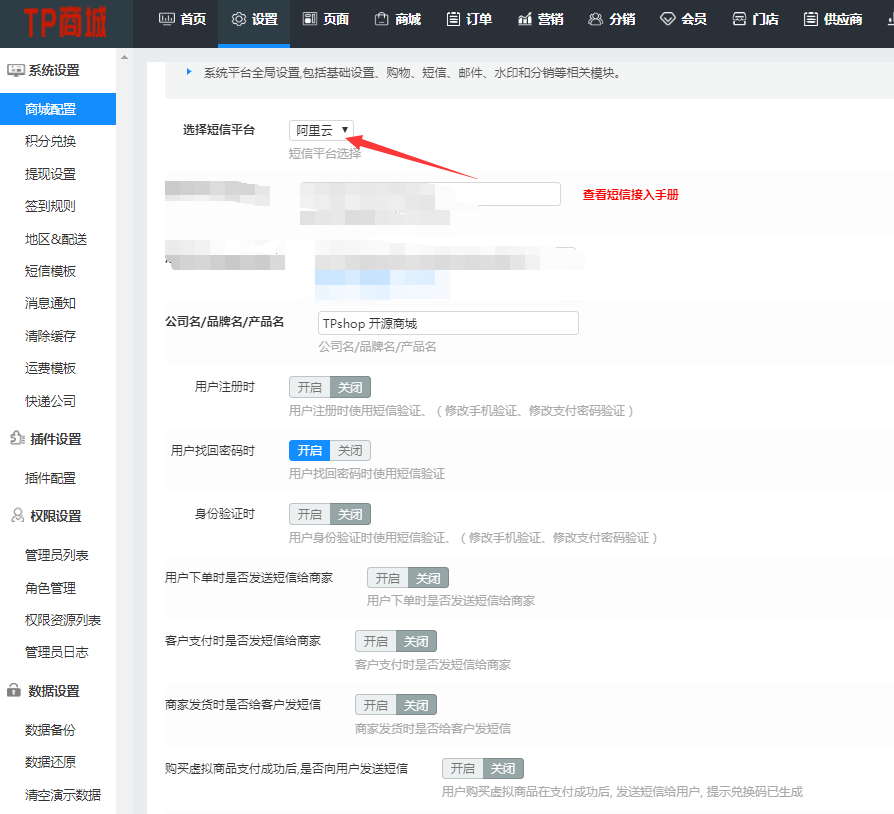The image size is (894, 814).
Task: Click the 营销 chart icon in navigation
Action: tap(525, 19)
